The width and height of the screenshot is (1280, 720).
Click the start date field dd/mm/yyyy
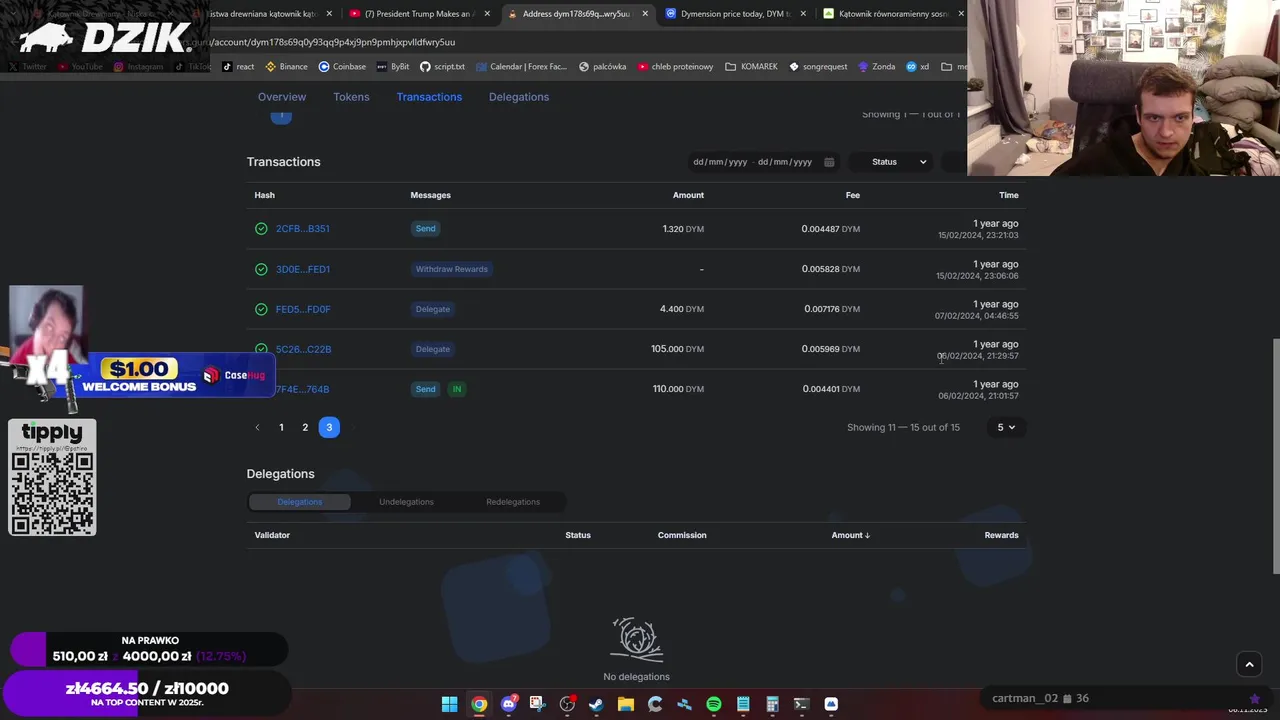coord(720,162)
